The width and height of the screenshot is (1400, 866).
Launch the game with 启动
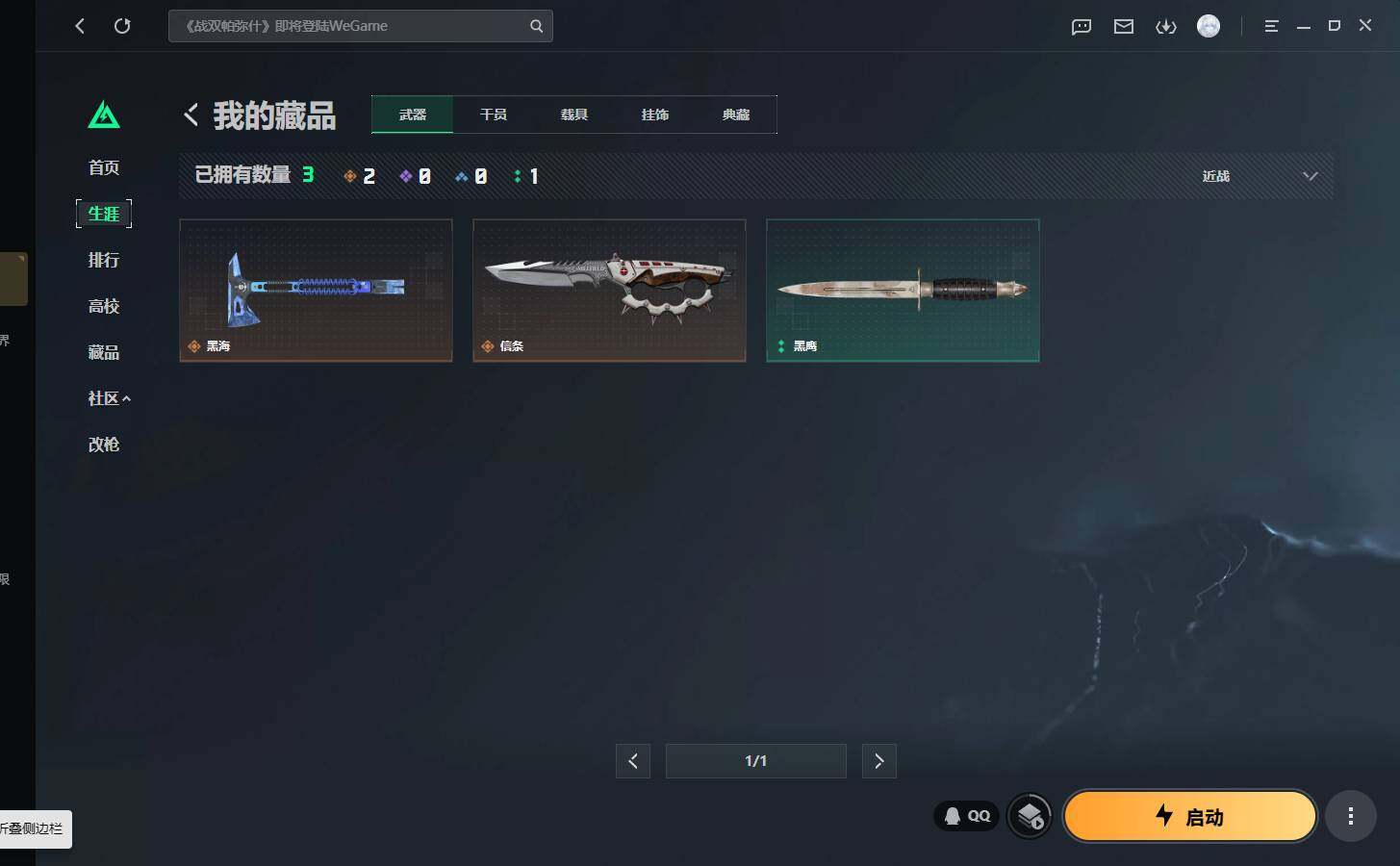click(1189, 817)
